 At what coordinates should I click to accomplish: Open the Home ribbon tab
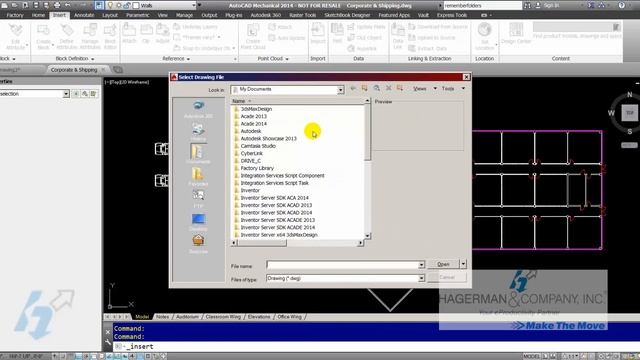pos(38,15)
